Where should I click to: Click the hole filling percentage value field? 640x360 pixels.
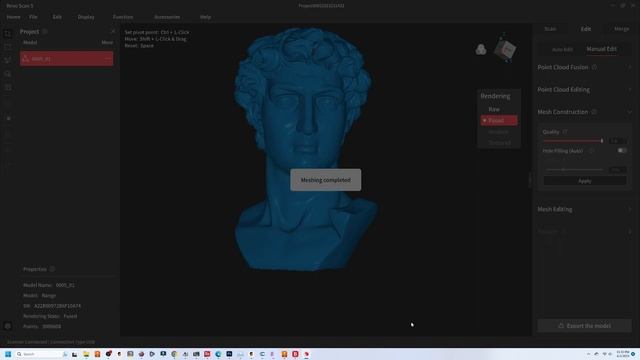coord(617,169)
